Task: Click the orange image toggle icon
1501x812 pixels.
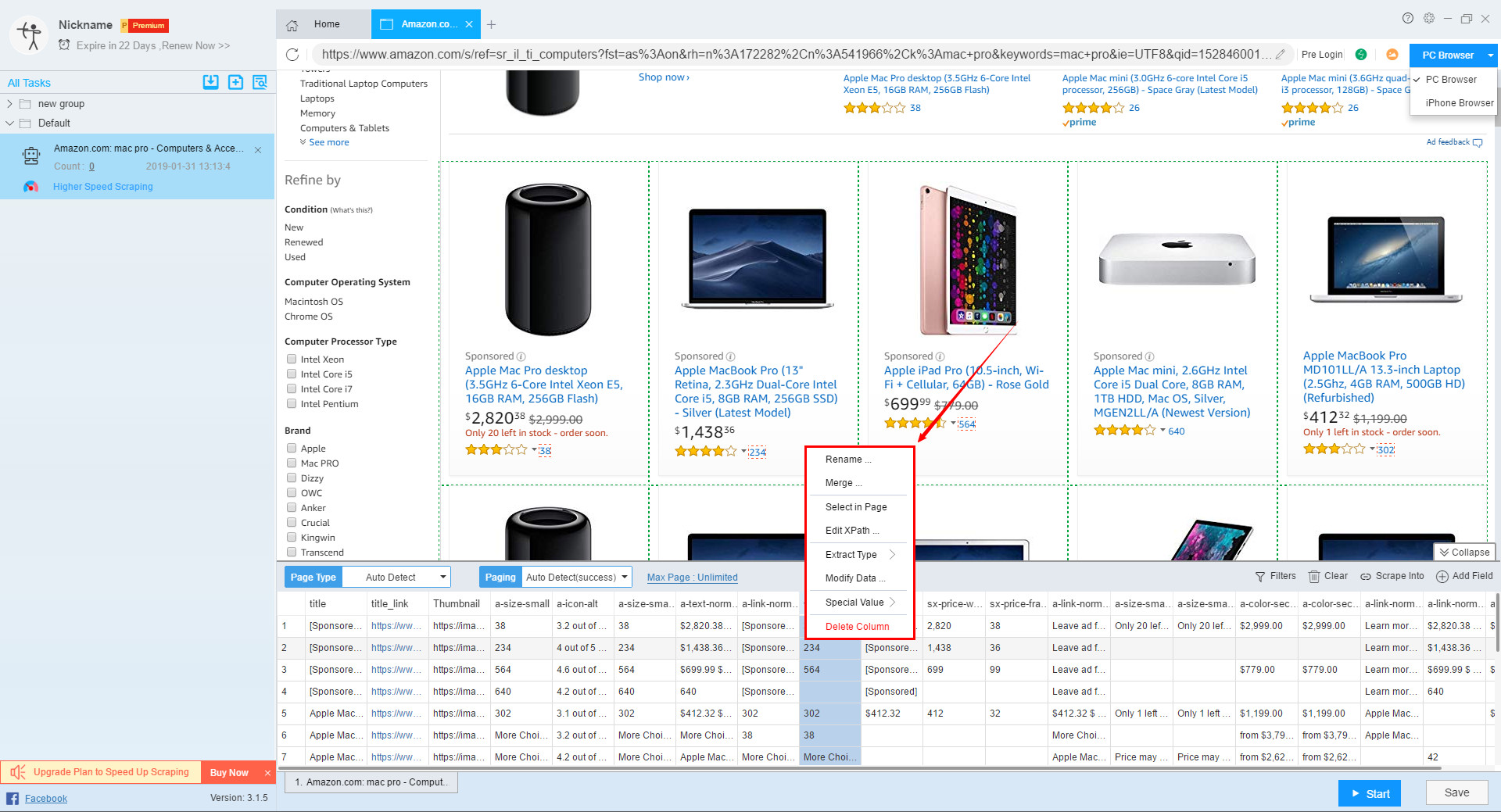Action: click(x=1392, y=55)
